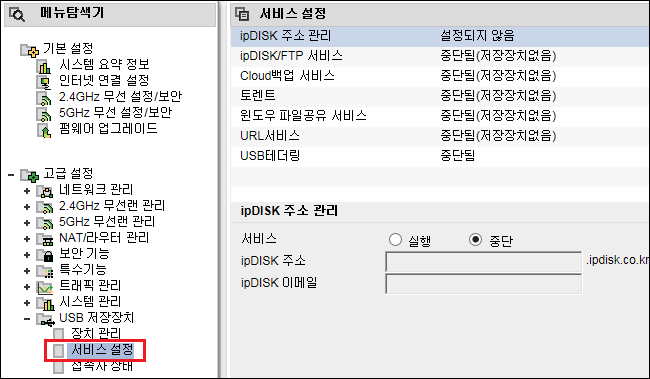650x379 pixels.
Task: Click the 트래픽 관리 graph icon
Action: click(45, 287)
